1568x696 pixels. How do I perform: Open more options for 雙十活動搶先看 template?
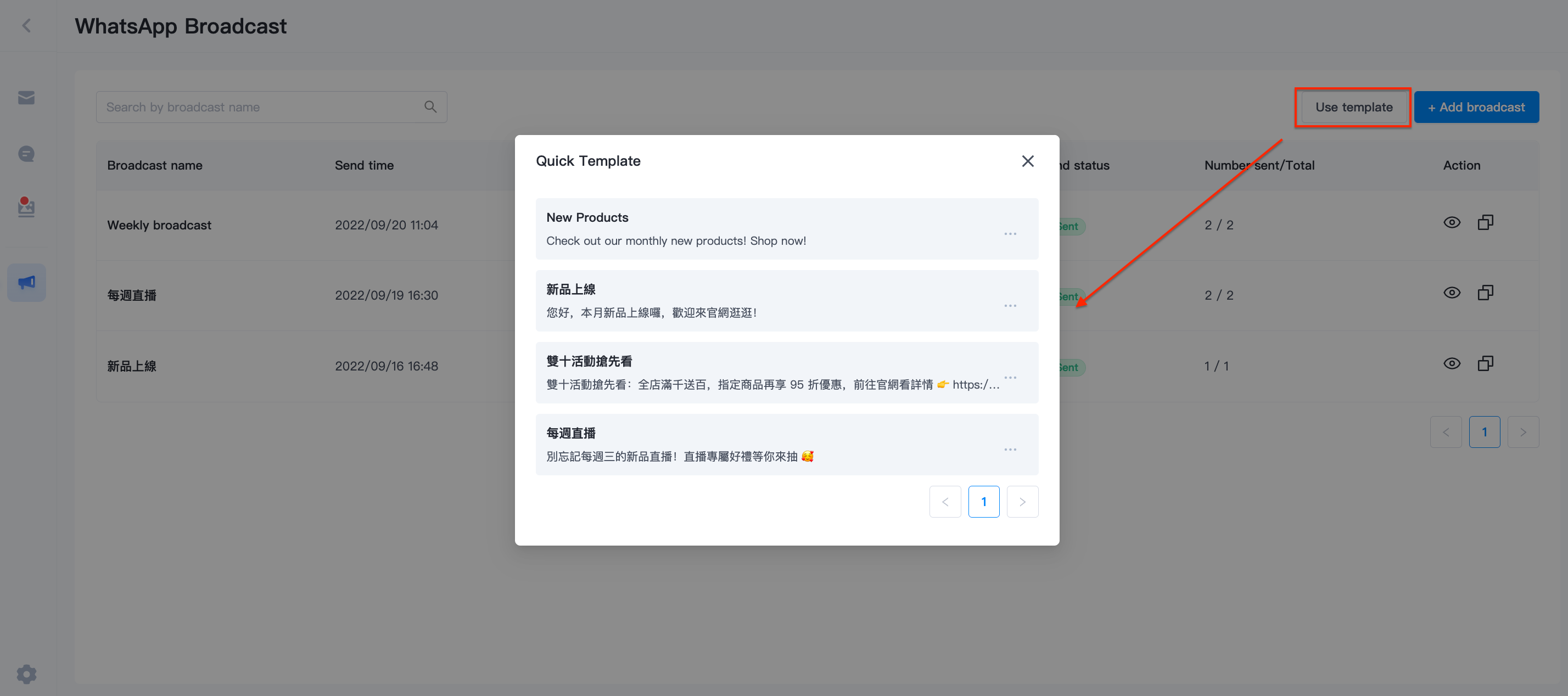point(1010,378)
